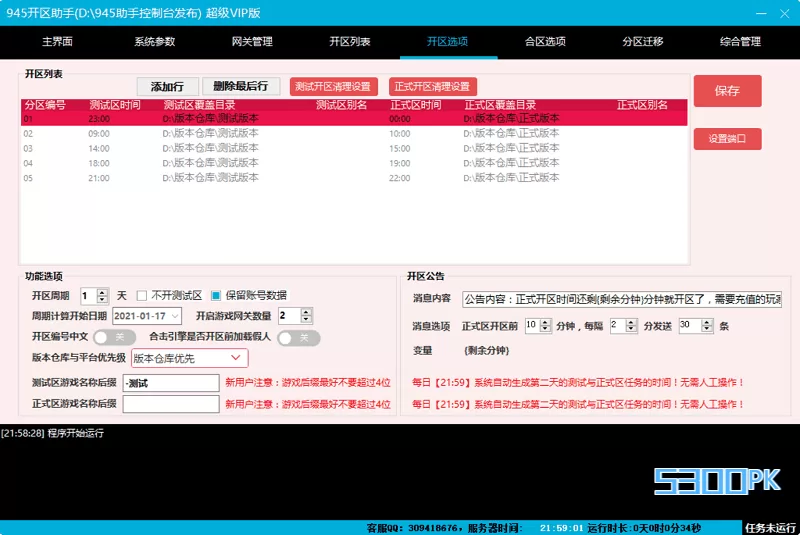Click the 21:00 test time cell
This screenshot has height=535, width=800.
coord(98,178)
